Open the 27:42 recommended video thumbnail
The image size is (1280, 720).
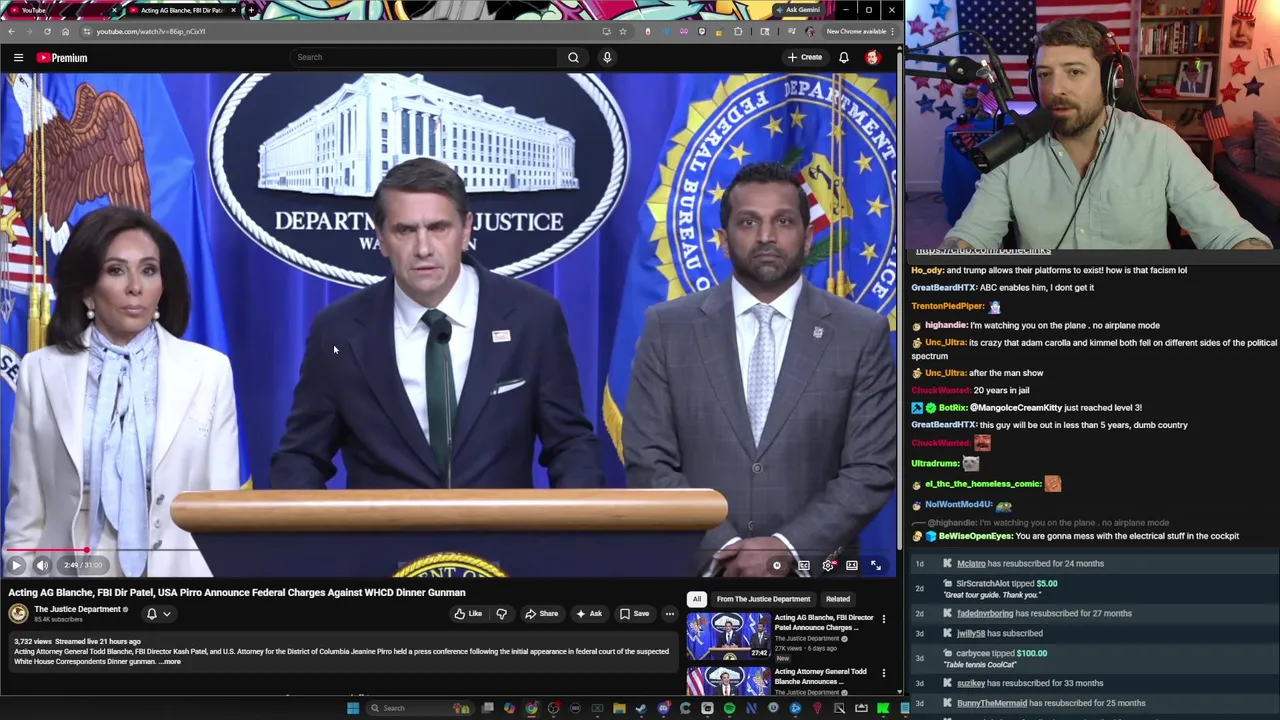point(728,637)
